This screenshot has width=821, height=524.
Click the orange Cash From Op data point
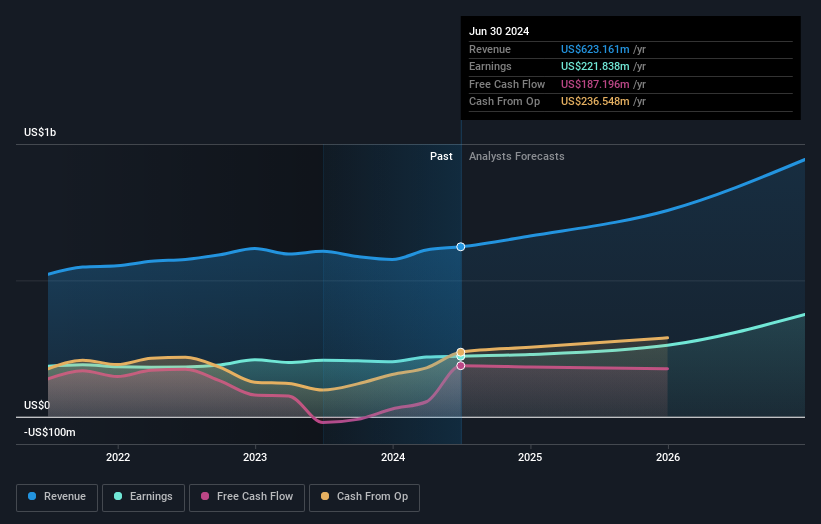click(460, 352)
